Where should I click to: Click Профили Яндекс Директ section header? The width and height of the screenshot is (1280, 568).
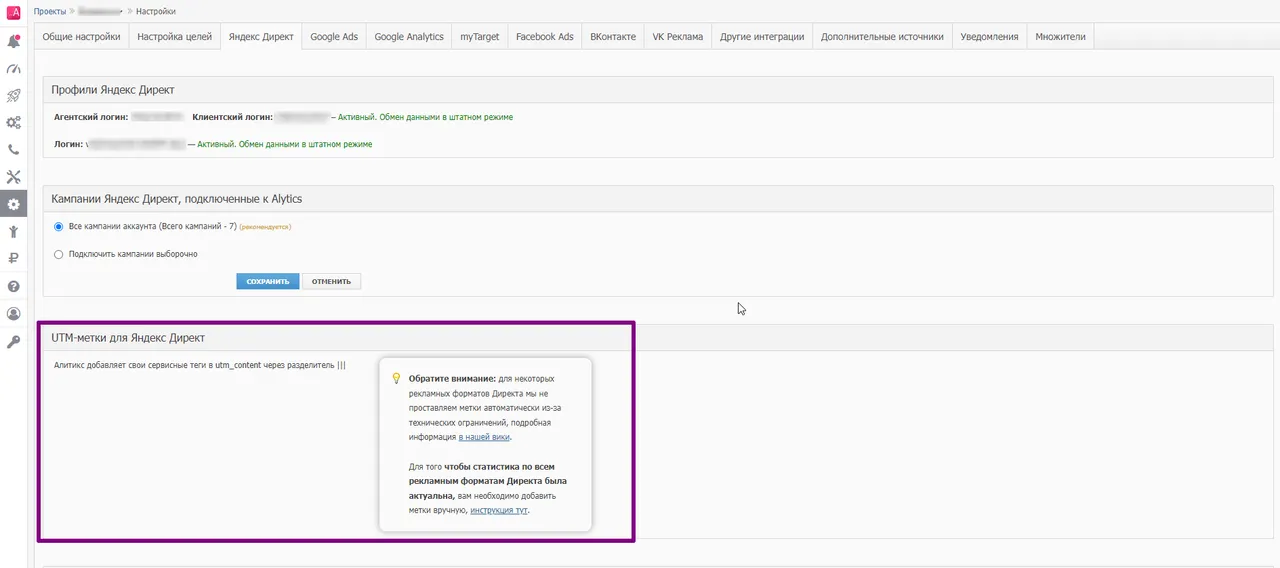[x=113, y=90]
